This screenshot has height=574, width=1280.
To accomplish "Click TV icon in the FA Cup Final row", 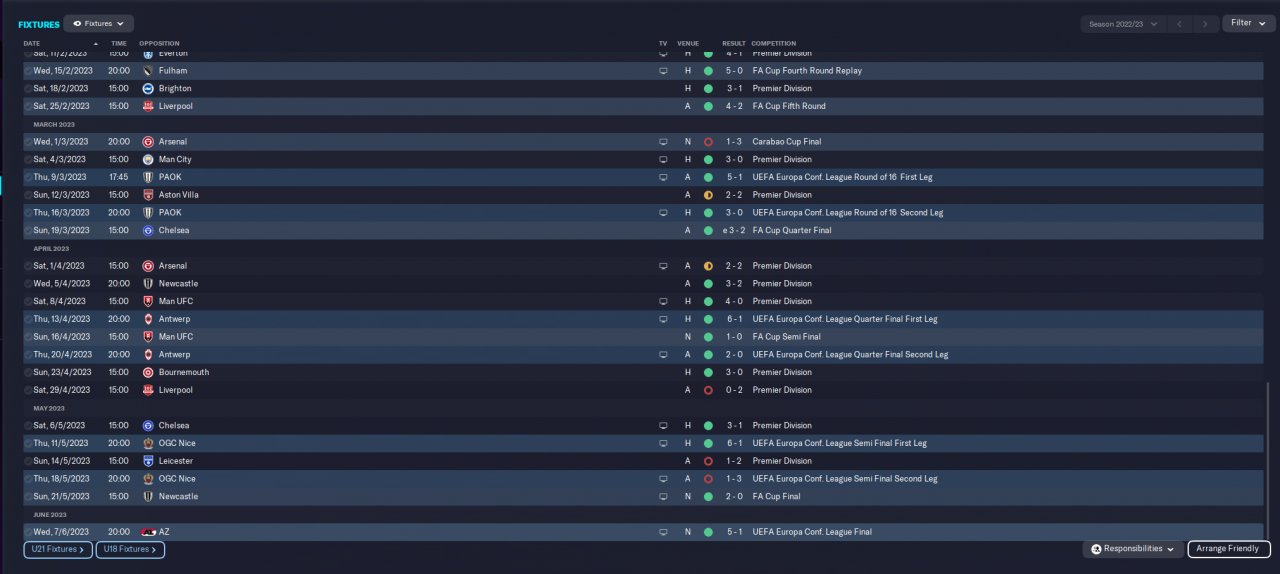I will (x=662, y=497).
